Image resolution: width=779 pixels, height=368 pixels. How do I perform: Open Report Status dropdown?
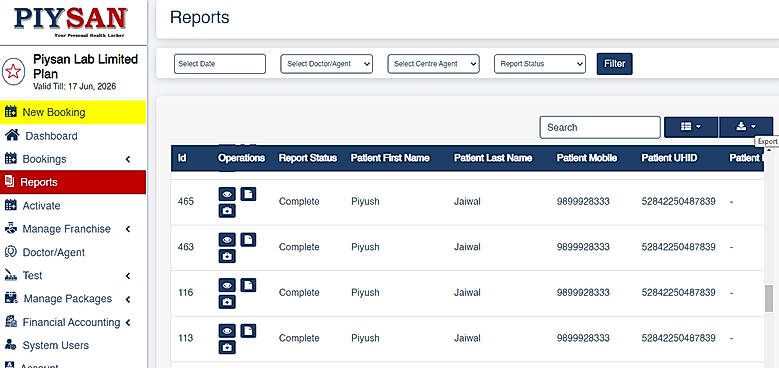(540, 64)
